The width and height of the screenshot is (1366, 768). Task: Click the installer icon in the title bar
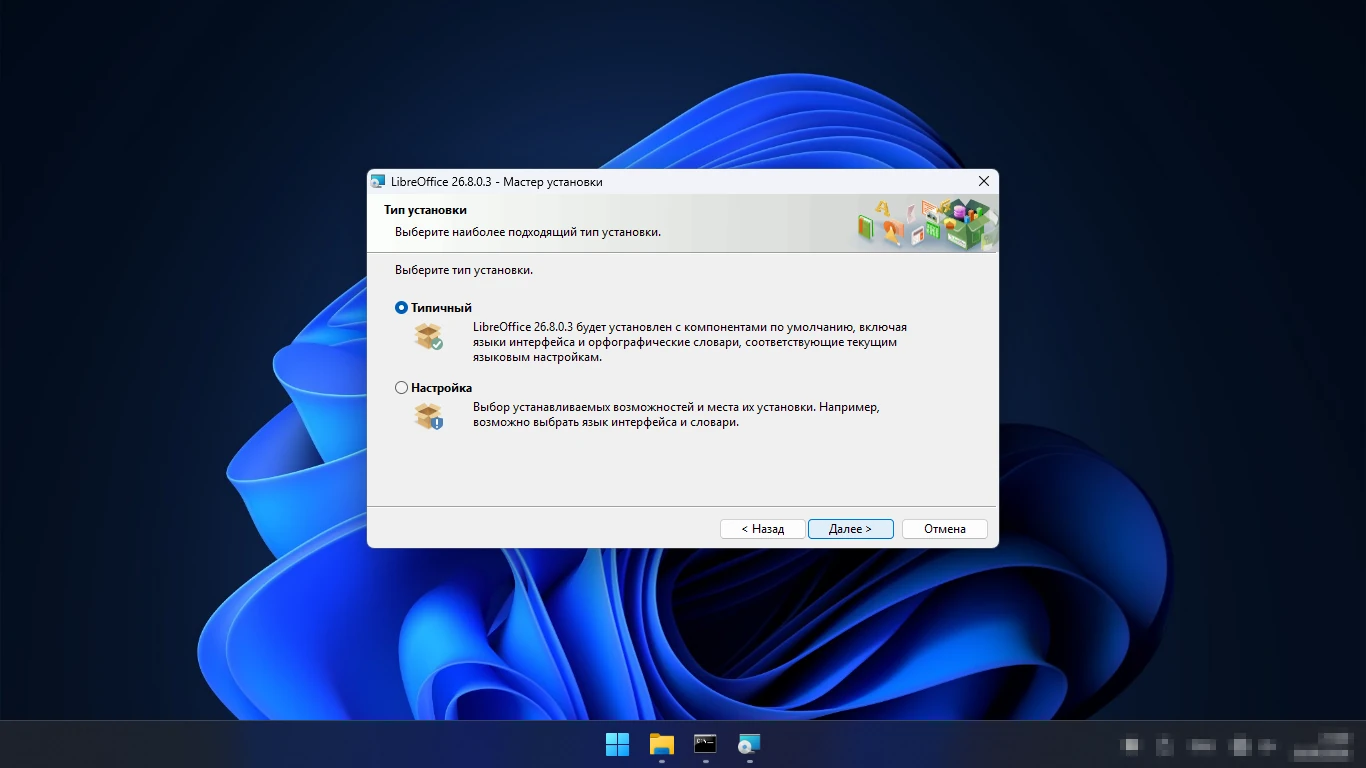[378, 182]
